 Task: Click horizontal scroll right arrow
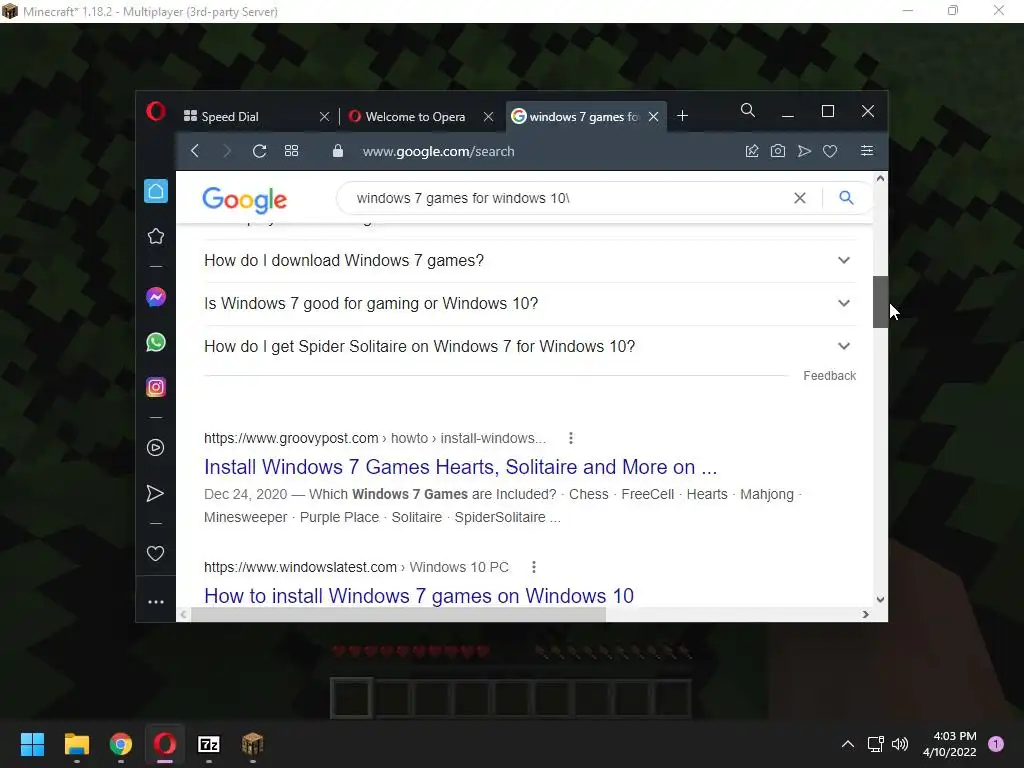pos(865,615)
